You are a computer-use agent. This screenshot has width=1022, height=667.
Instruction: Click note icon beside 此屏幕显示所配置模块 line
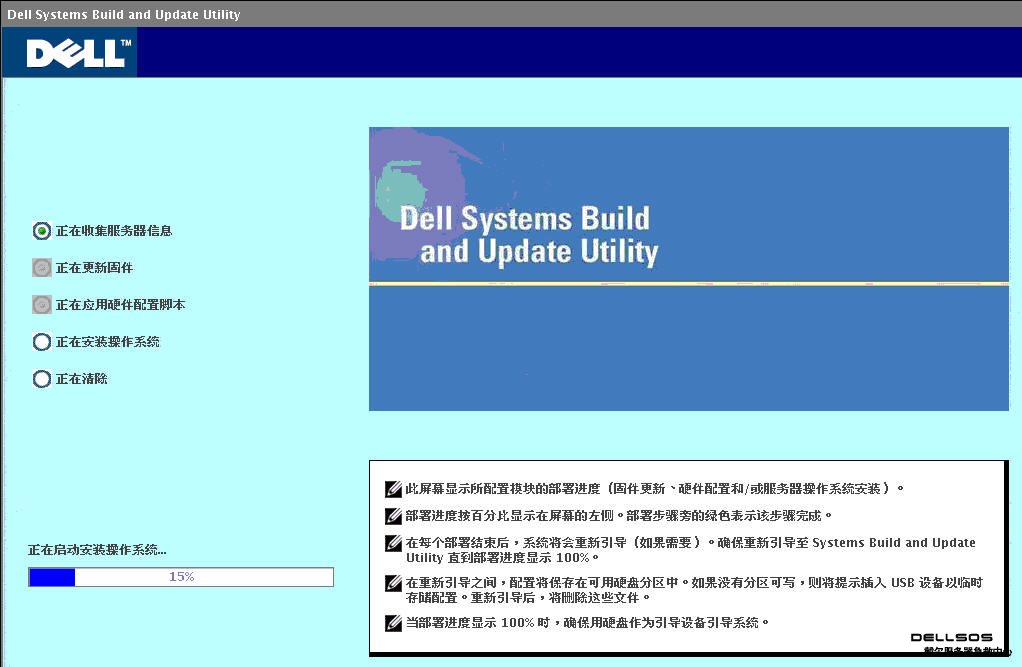coord(393,489)
